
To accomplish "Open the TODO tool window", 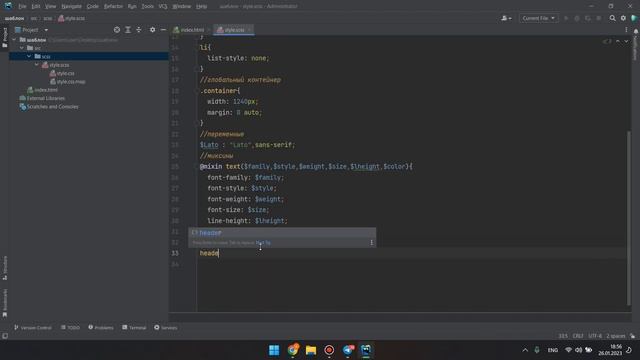I will click(70, 327).
